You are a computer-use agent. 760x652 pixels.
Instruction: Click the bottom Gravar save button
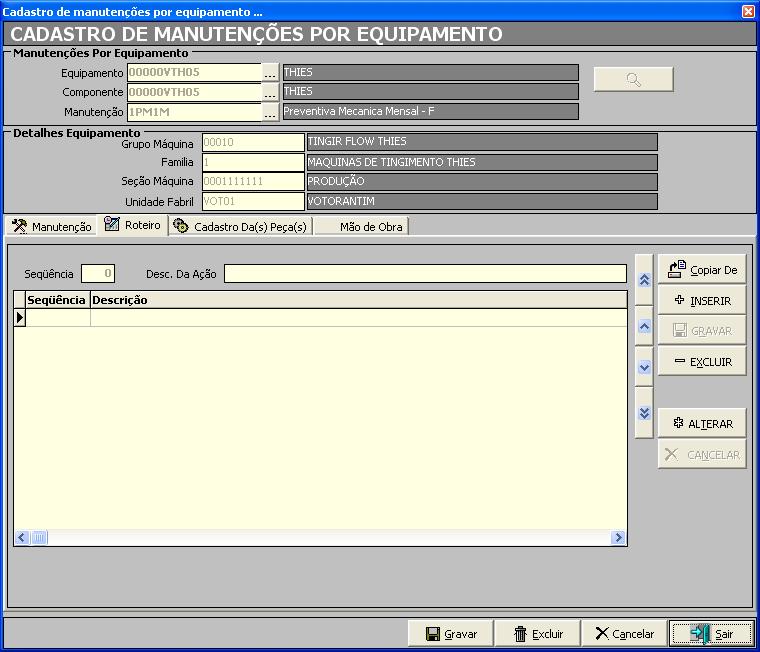point(451,634)
